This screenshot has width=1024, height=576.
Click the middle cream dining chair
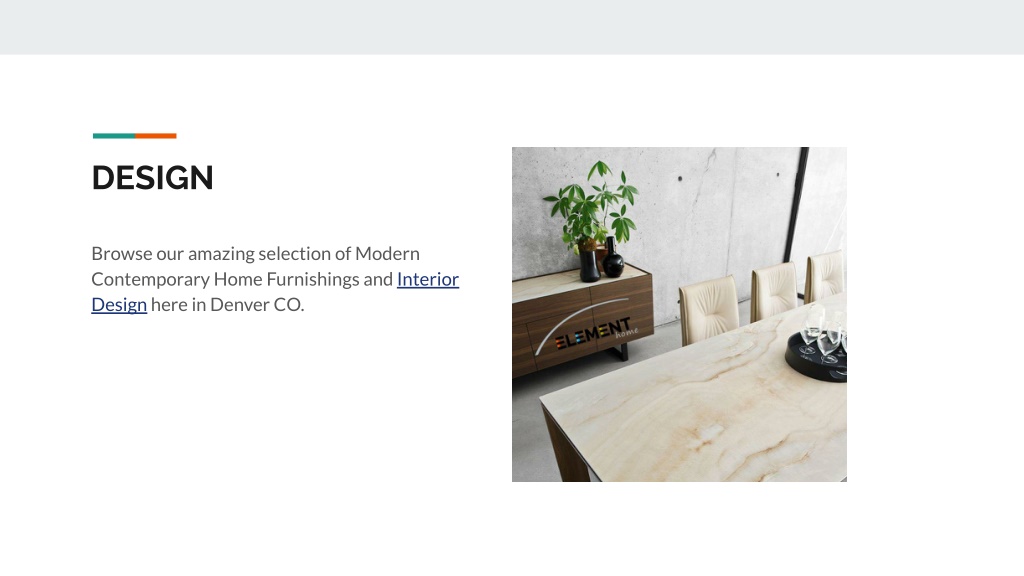[775, 291]
